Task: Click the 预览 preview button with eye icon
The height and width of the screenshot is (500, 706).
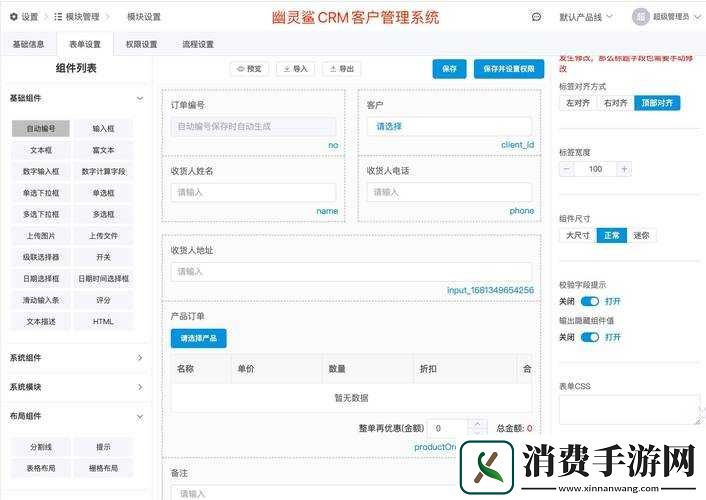Action: (x=250, y=69)
